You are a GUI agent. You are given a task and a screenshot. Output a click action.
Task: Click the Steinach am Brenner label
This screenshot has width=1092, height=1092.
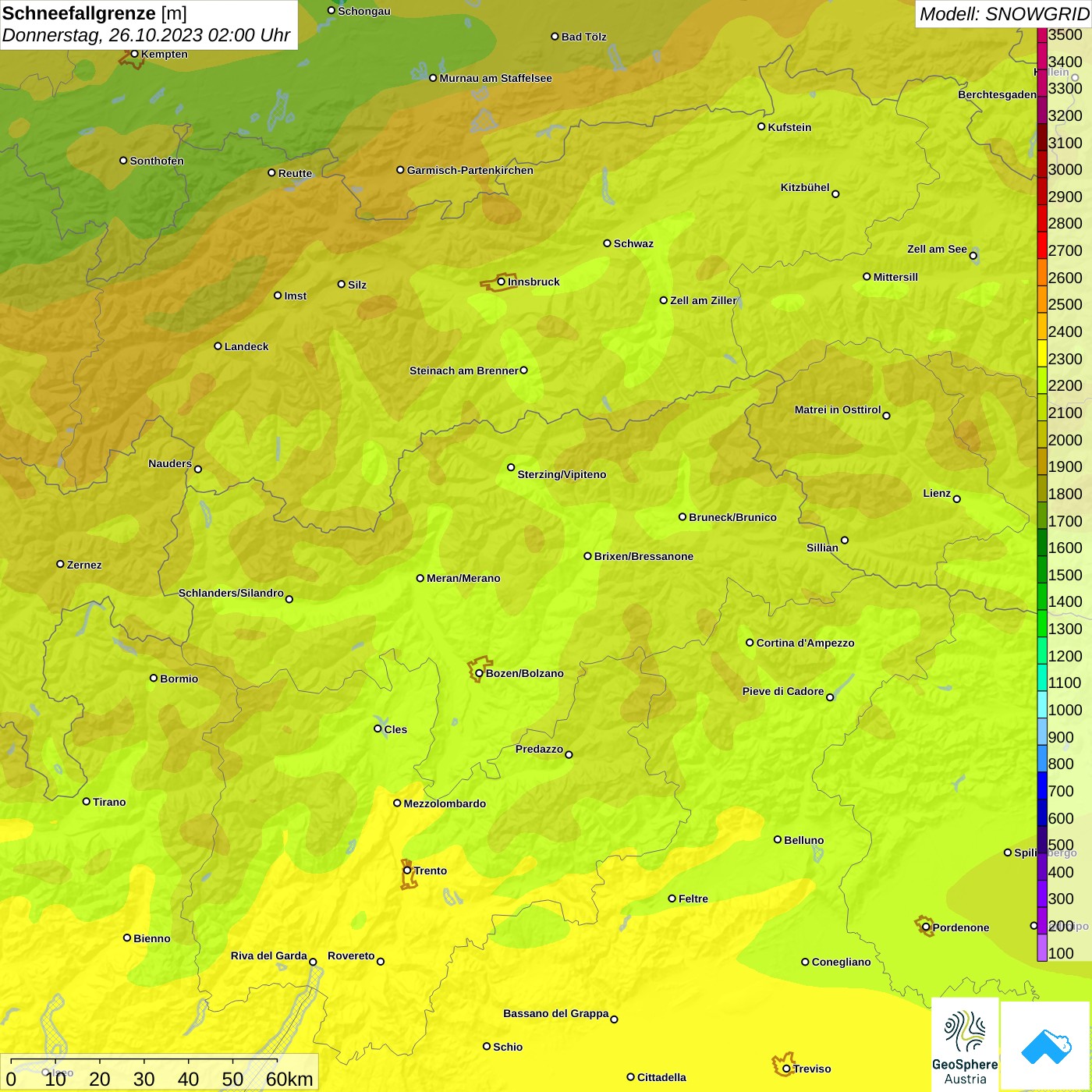pyautogui.click(x=463, y=370)
